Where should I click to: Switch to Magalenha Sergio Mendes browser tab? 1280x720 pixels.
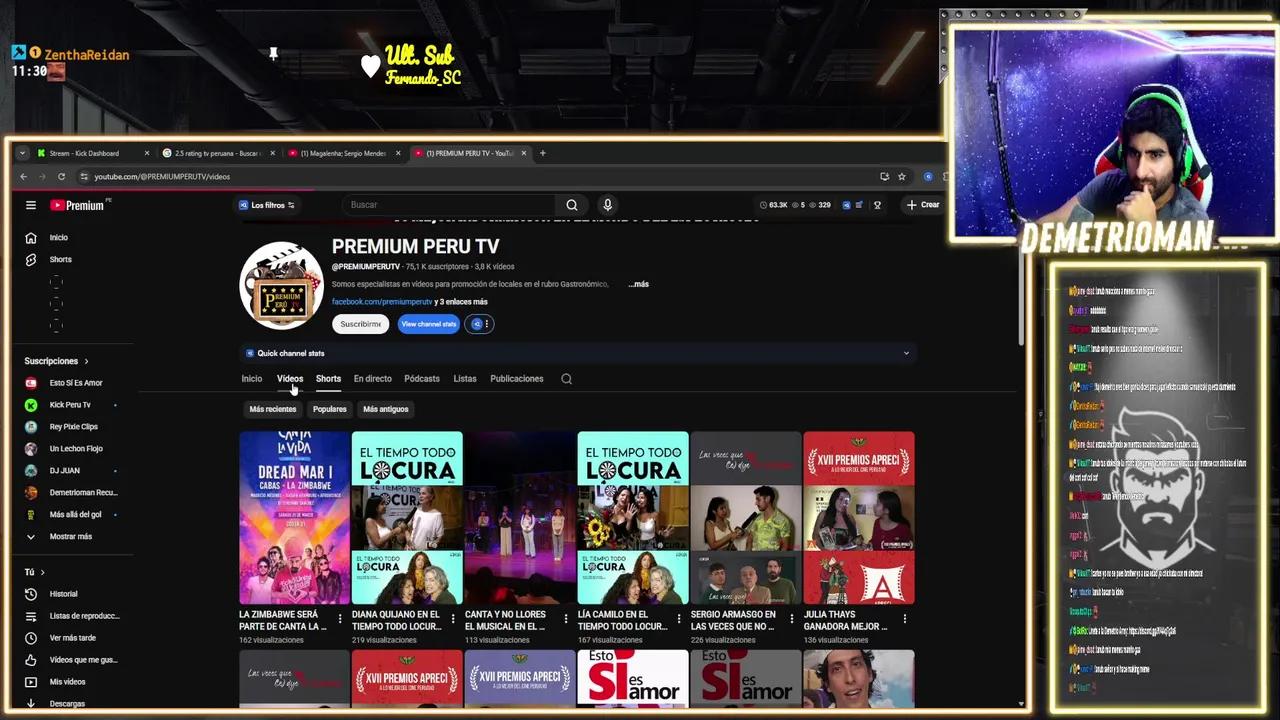(x=343, y=153)
